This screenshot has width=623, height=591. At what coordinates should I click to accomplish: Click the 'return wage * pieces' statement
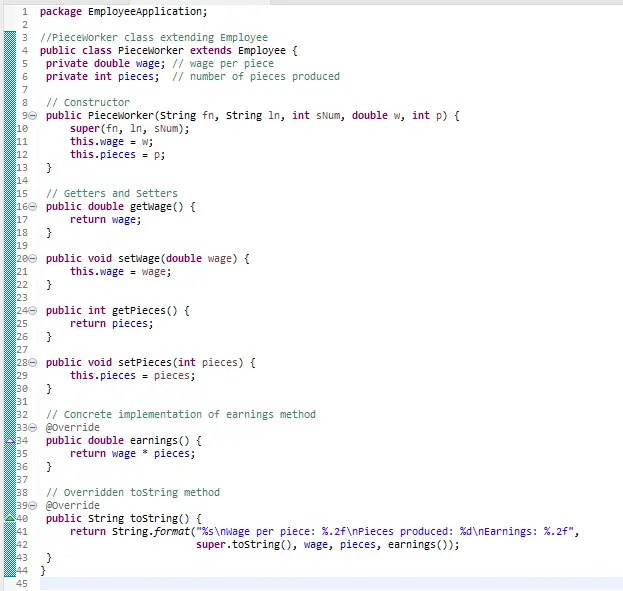coord(132,453)
